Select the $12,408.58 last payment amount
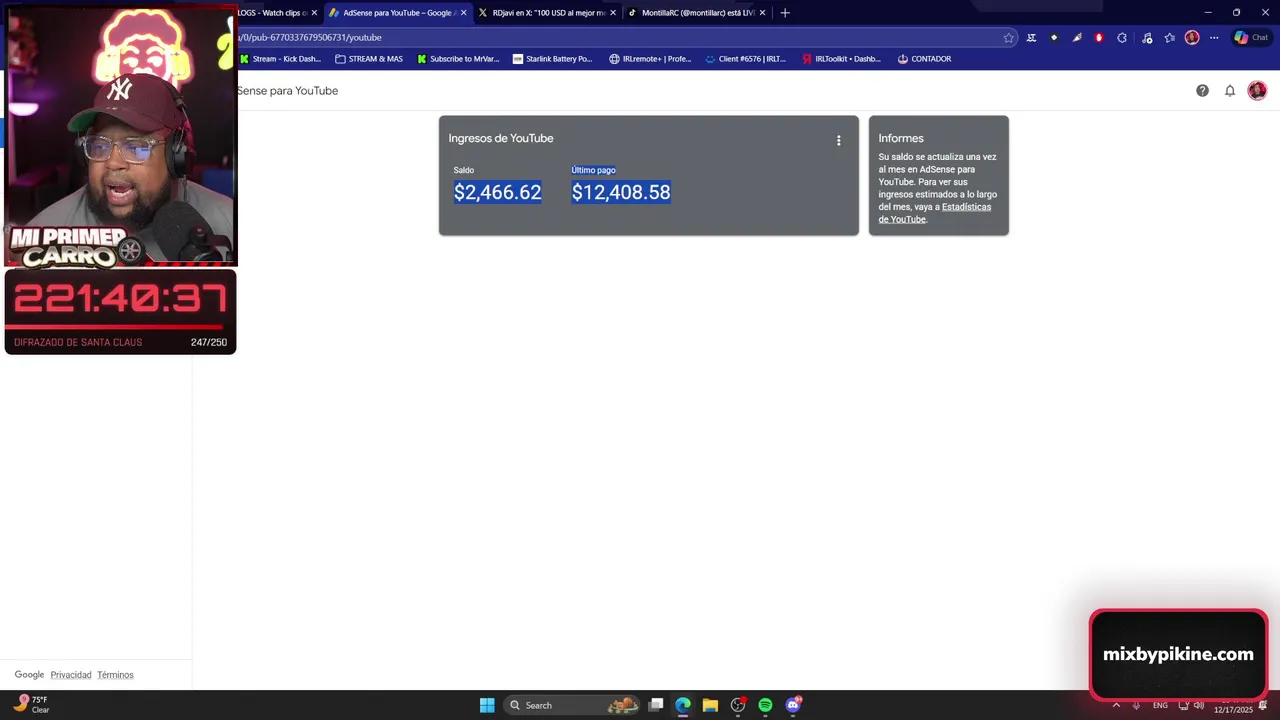The width and height of the screenshot is (1280, 720). pyautogui.click(x=621, y=192)
